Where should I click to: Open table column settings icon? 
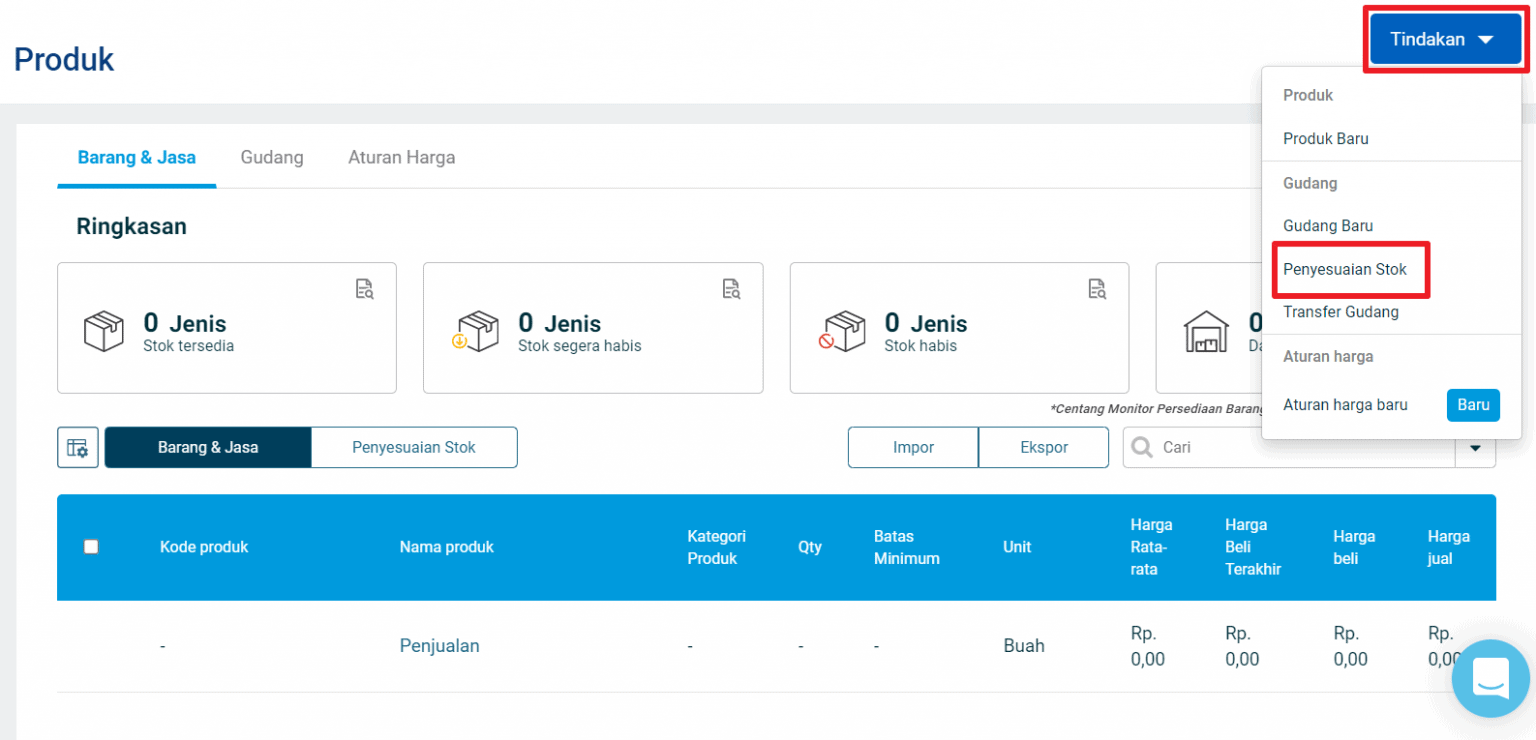coord(77,448)
